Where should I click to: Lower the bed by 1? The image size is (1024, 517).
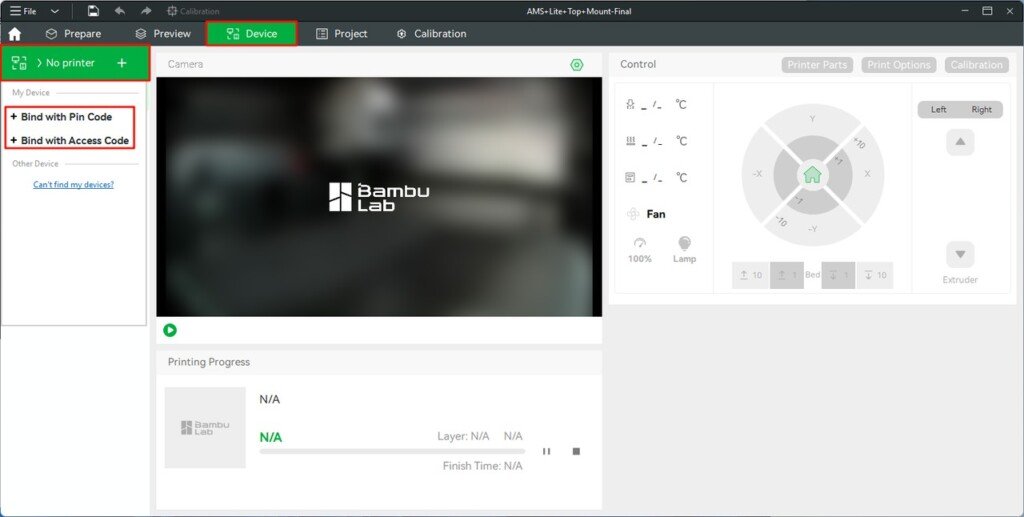(839, 275)
